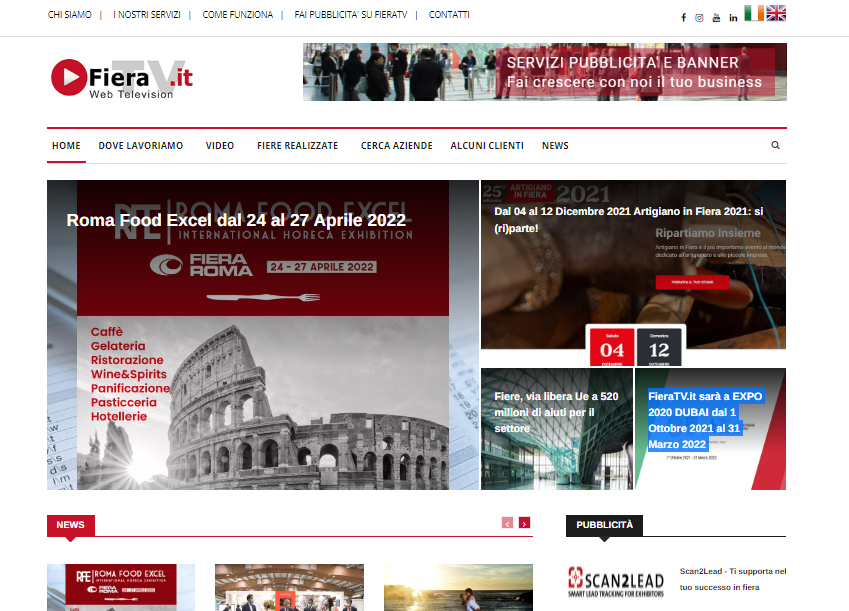The width and height of the screenshot is (849, 611).
Task: Open Fai Pubblicita' su FieraTV link
Action: 351,15
